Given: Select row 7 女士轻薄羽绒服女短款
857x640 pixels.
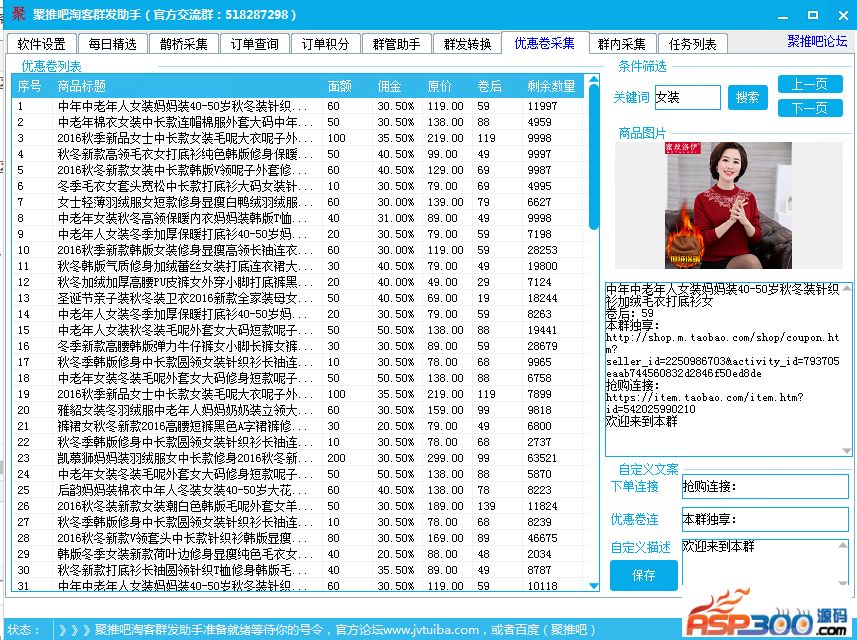Looking at the screenshot, I should click(298, 202).
